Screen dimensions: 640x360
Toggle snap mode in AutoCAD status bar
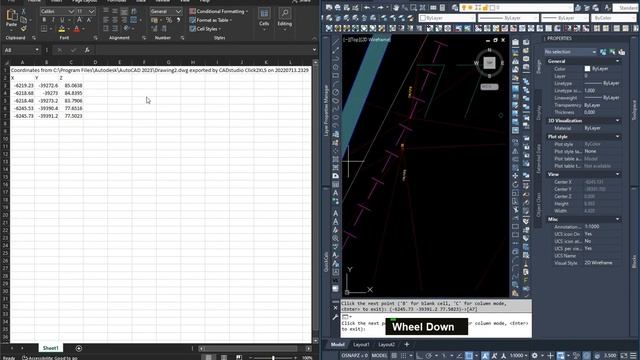(x=403, y=356)
